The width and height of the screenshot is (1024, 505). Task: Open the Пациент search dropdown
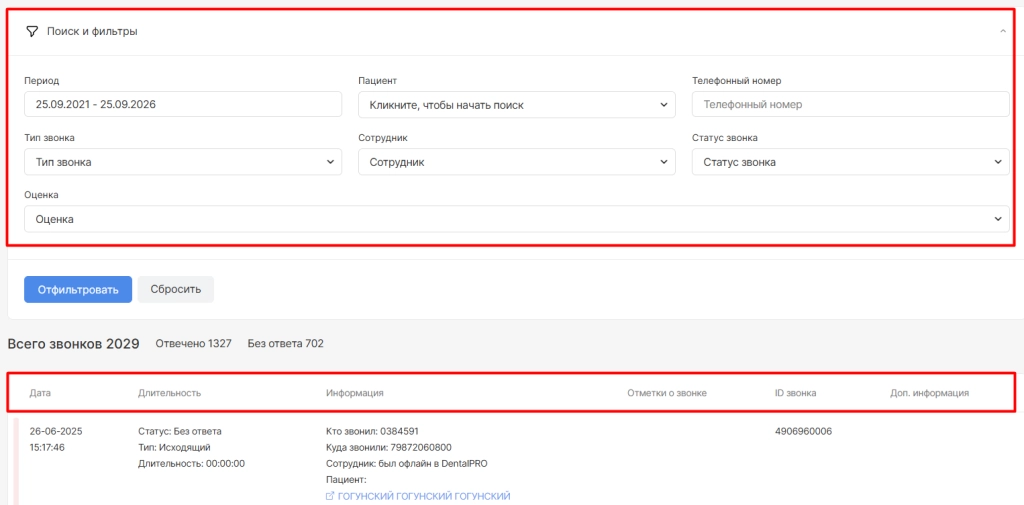tap(517, 105)
